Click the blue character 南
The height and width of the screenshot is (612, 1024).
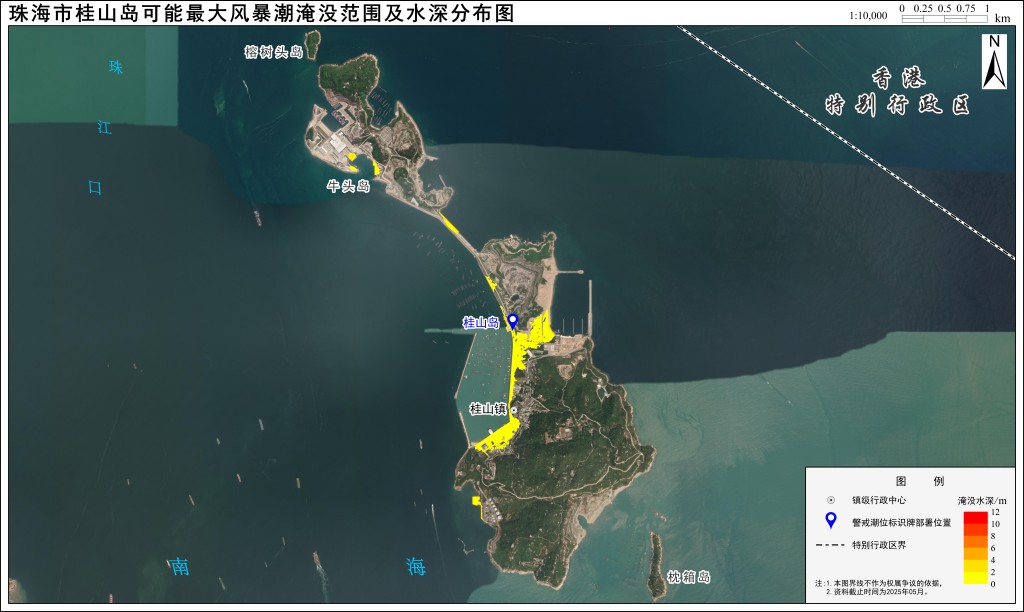pos(180,566)
